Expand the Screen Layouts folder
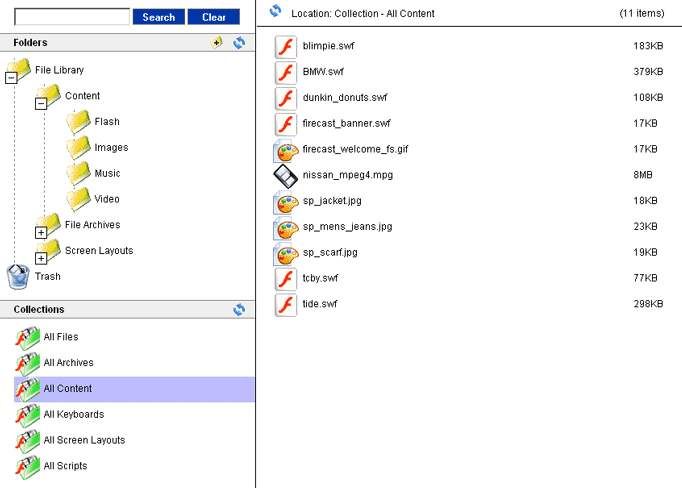Screen dimensions: 682x488 pyautogui.click(x=41, y=259)
